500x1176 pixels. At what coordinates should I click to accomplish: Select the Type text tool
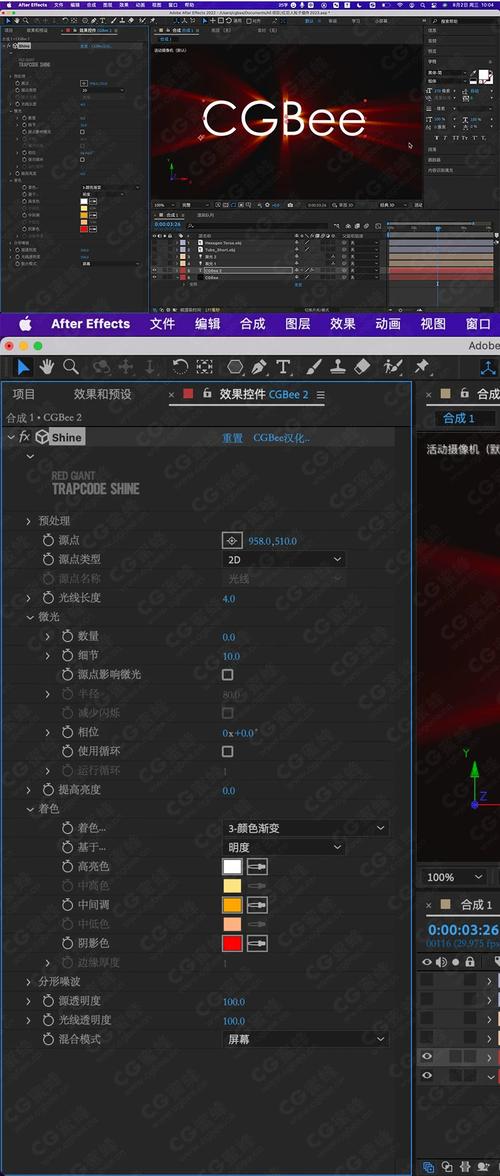(283, 366)
